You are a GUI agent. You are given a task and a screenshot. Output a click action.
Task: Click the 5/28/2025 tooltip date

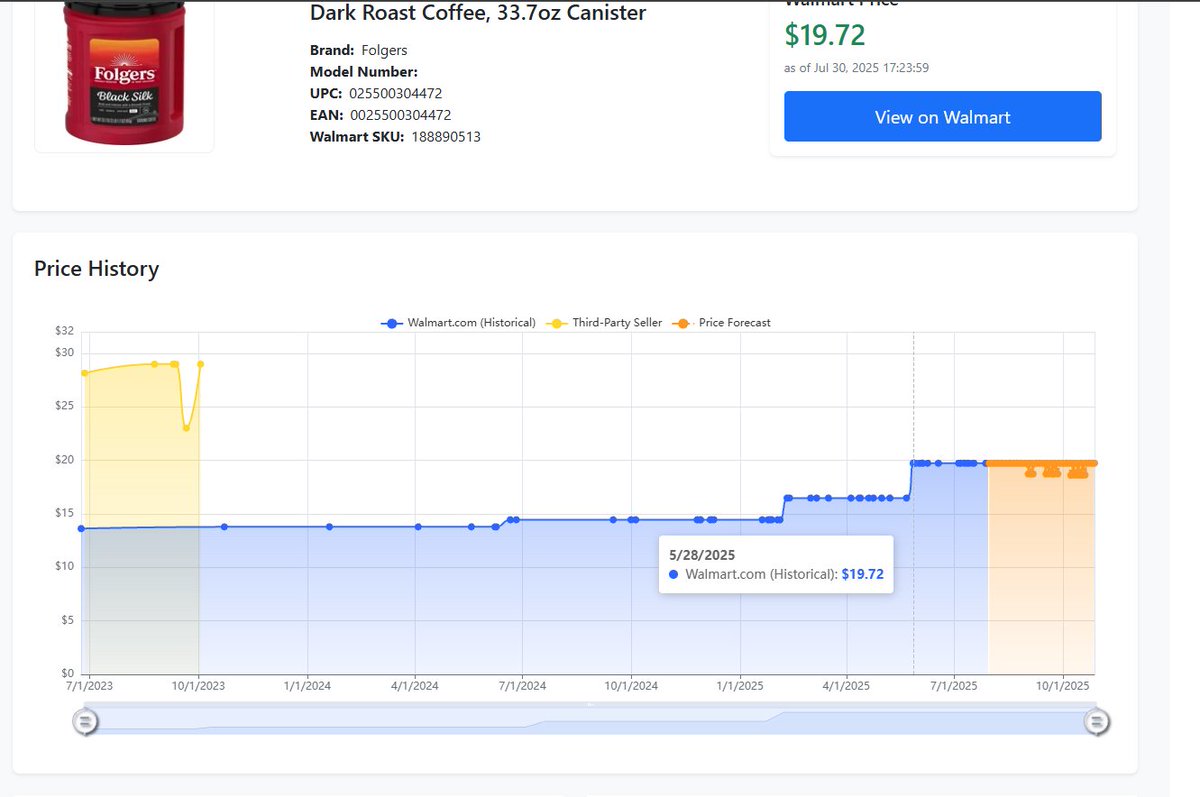702,554
